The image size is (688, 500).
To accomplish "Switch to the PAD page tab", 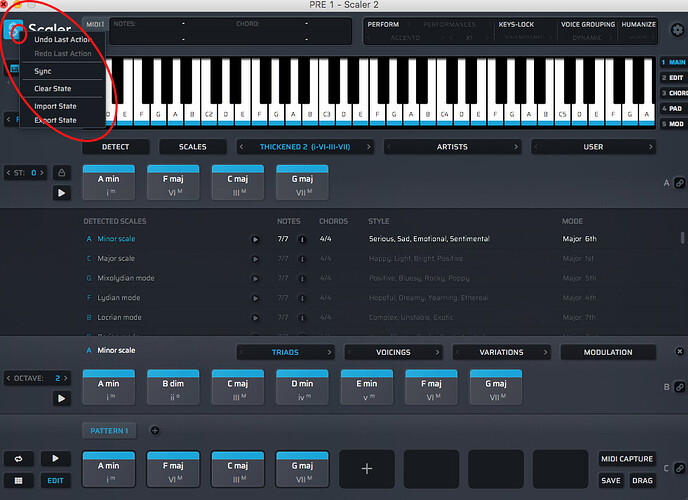I will tap(674, 108).
